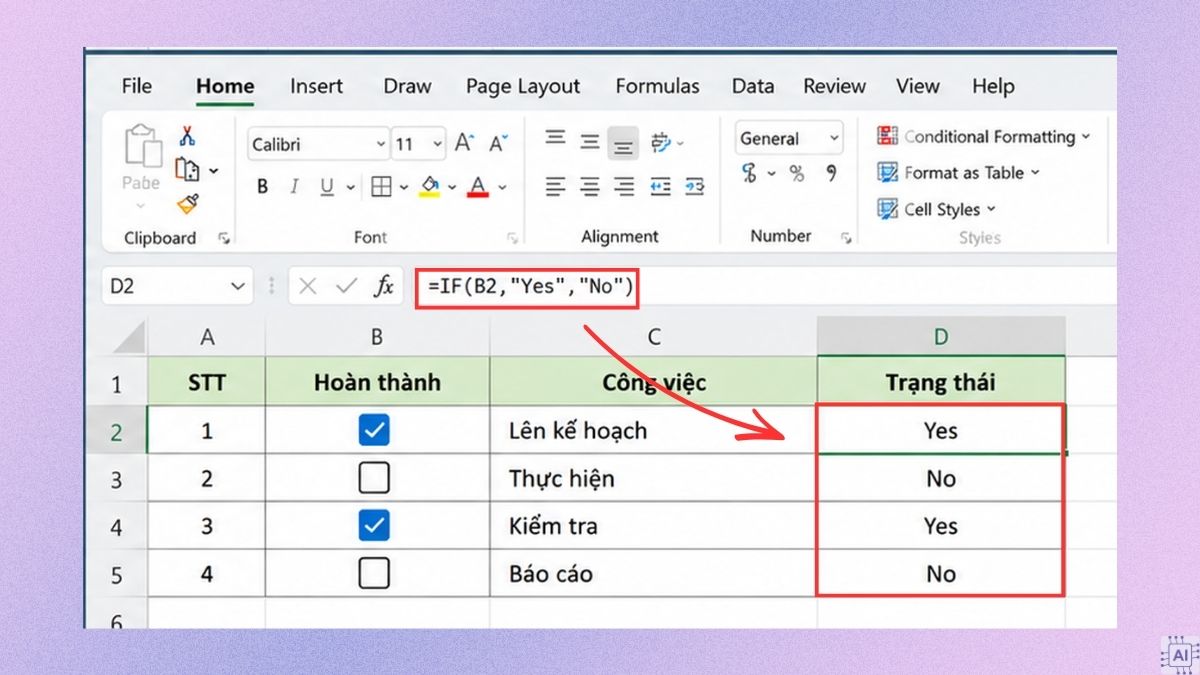
Task: Select the Format Painter brush icon
Action: pyautogui.click(x=187, y=204)
